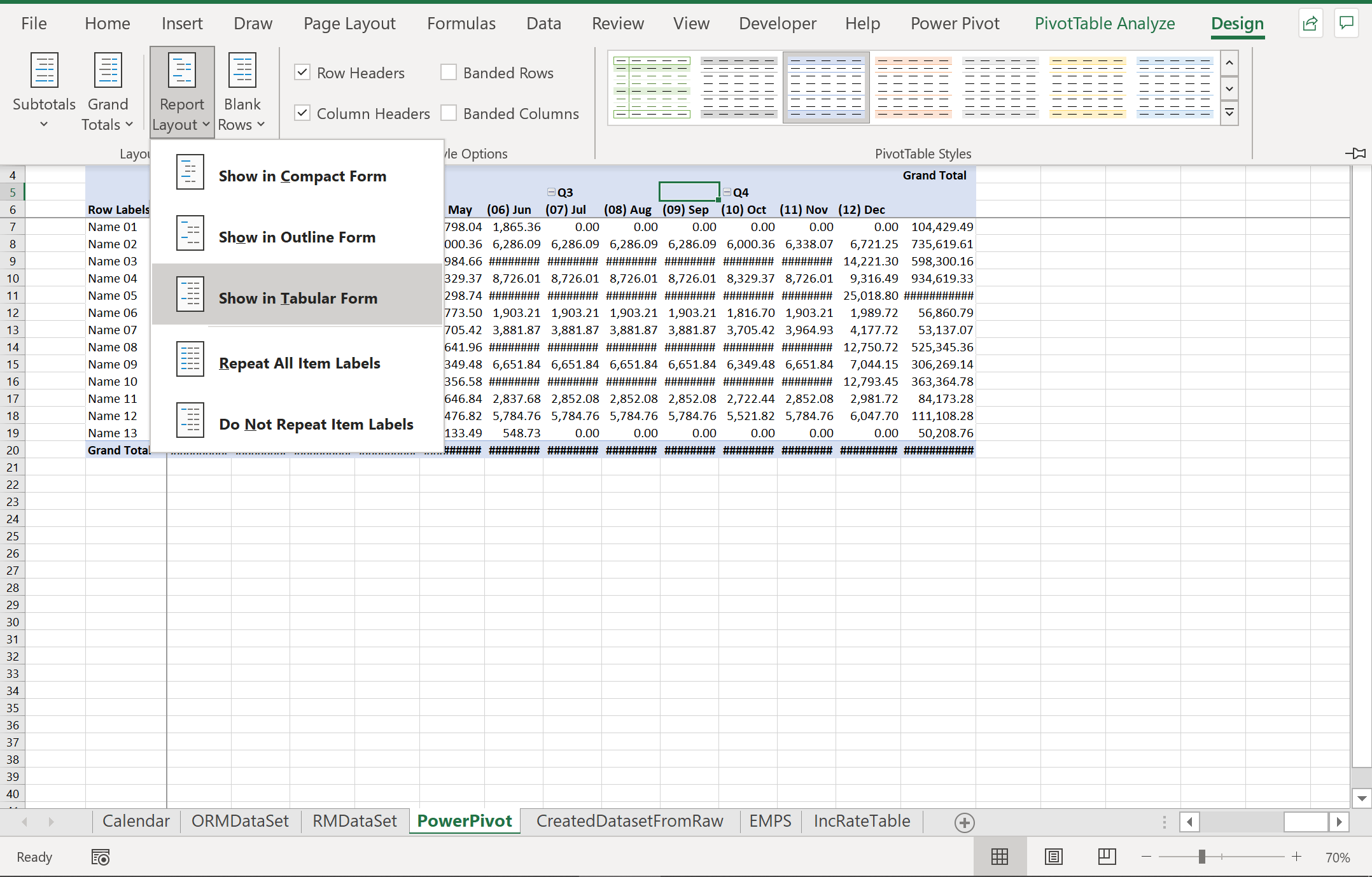Switch to Normal view icon
1372x877 pixels.
click(x=1000, y=857)
